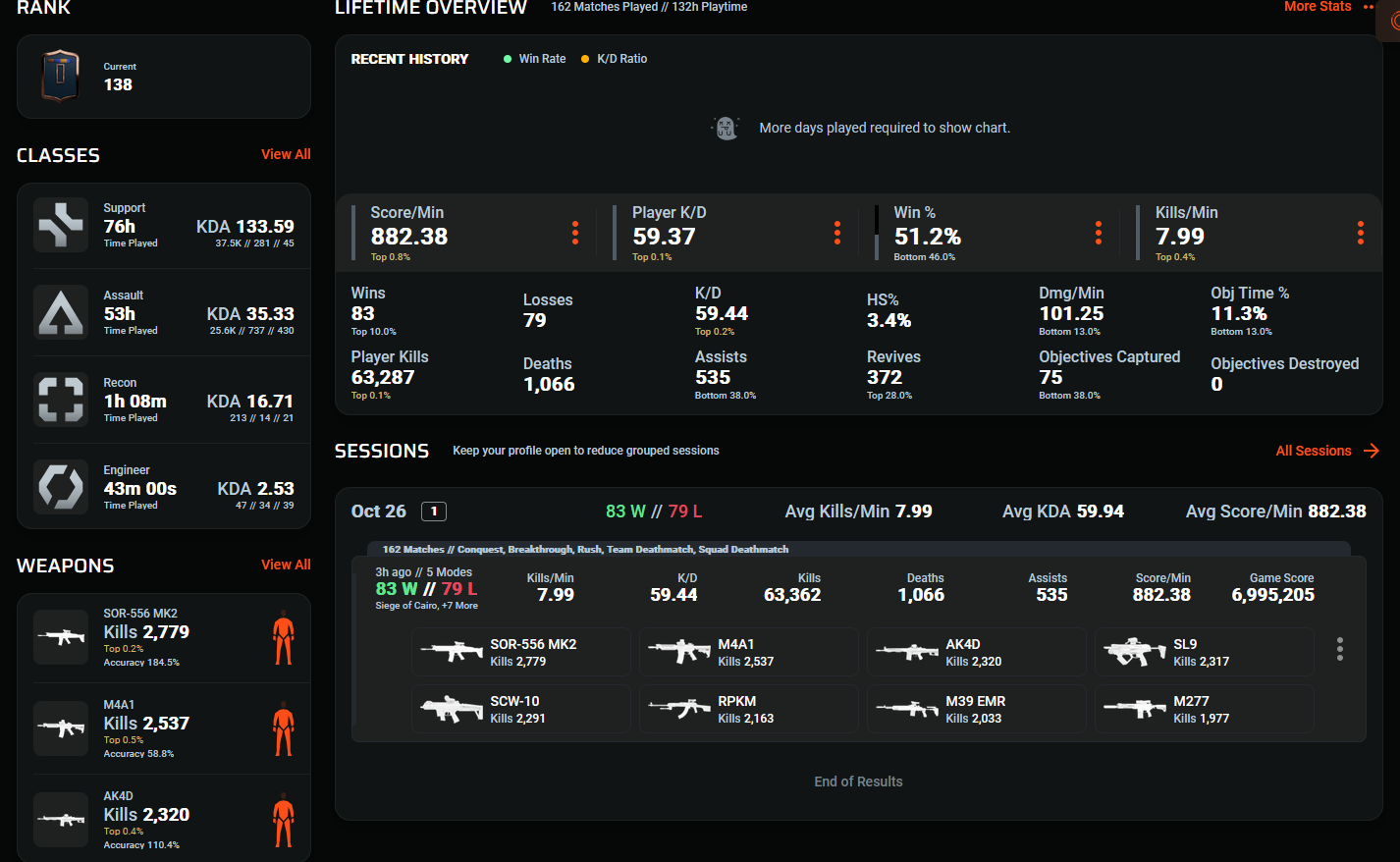Click the Assault class icon
The image size is (1400, 862).
[61, 313]
